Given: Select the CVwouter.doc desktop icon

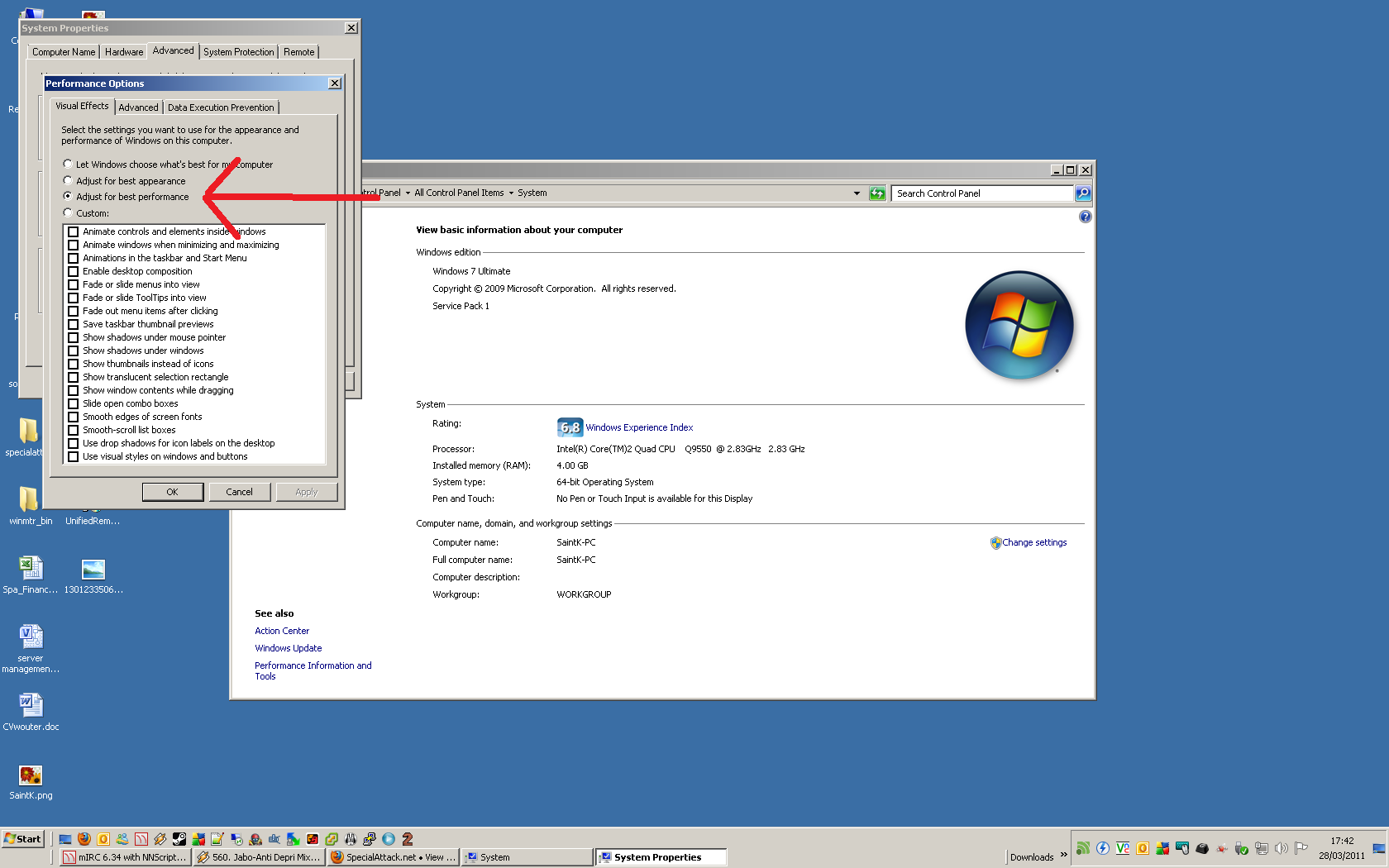Looking at the screenshot, I should tap(31, 713).
